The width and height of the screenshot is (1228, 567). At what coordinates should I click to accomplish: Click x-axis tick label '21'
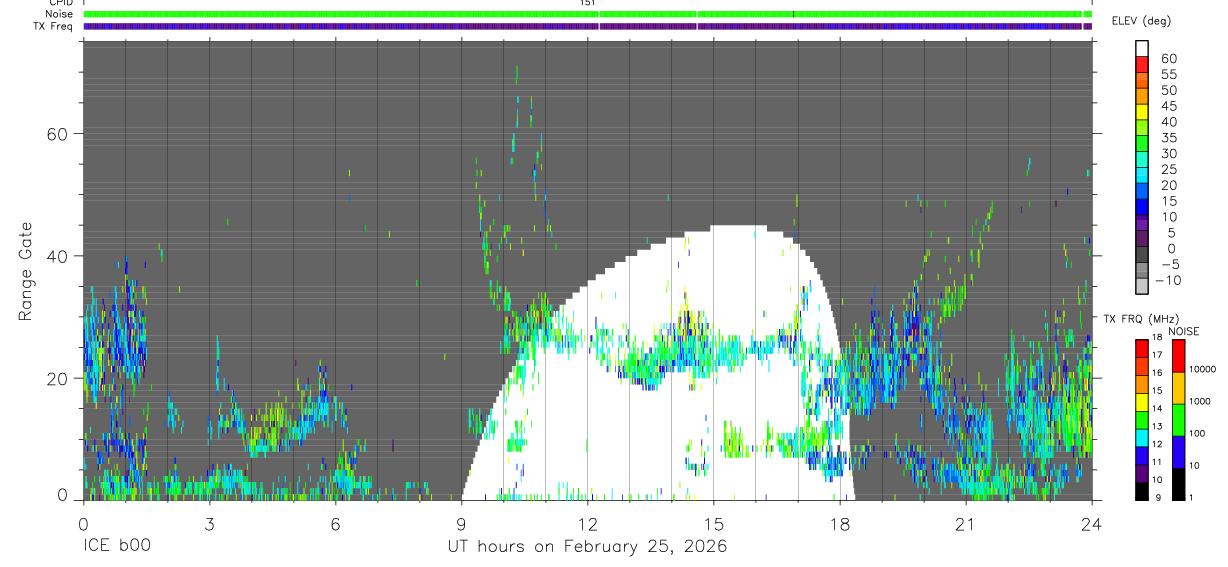point(965,524)
